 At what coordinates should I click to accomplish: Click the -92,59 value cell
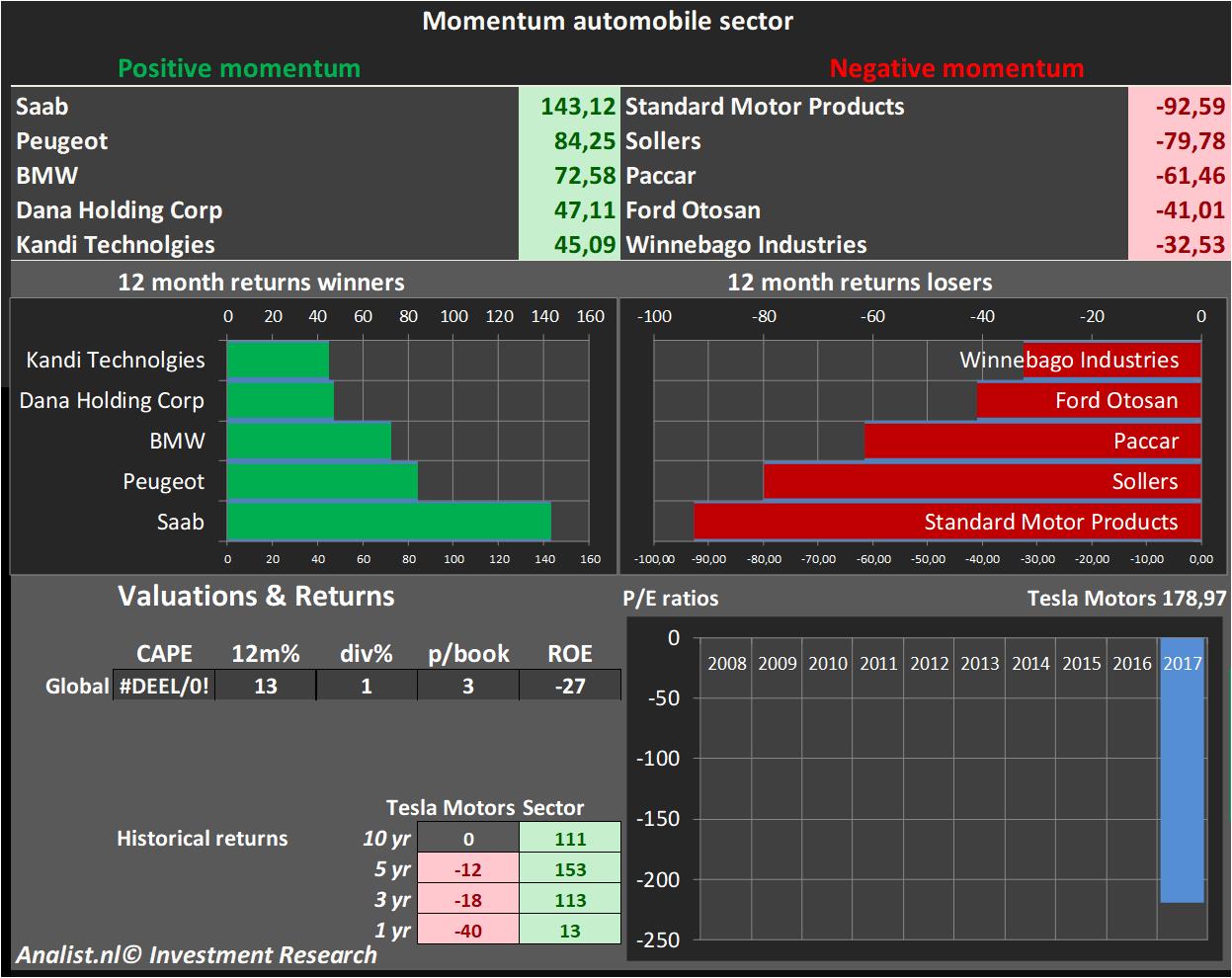[x=1178, y=106]
